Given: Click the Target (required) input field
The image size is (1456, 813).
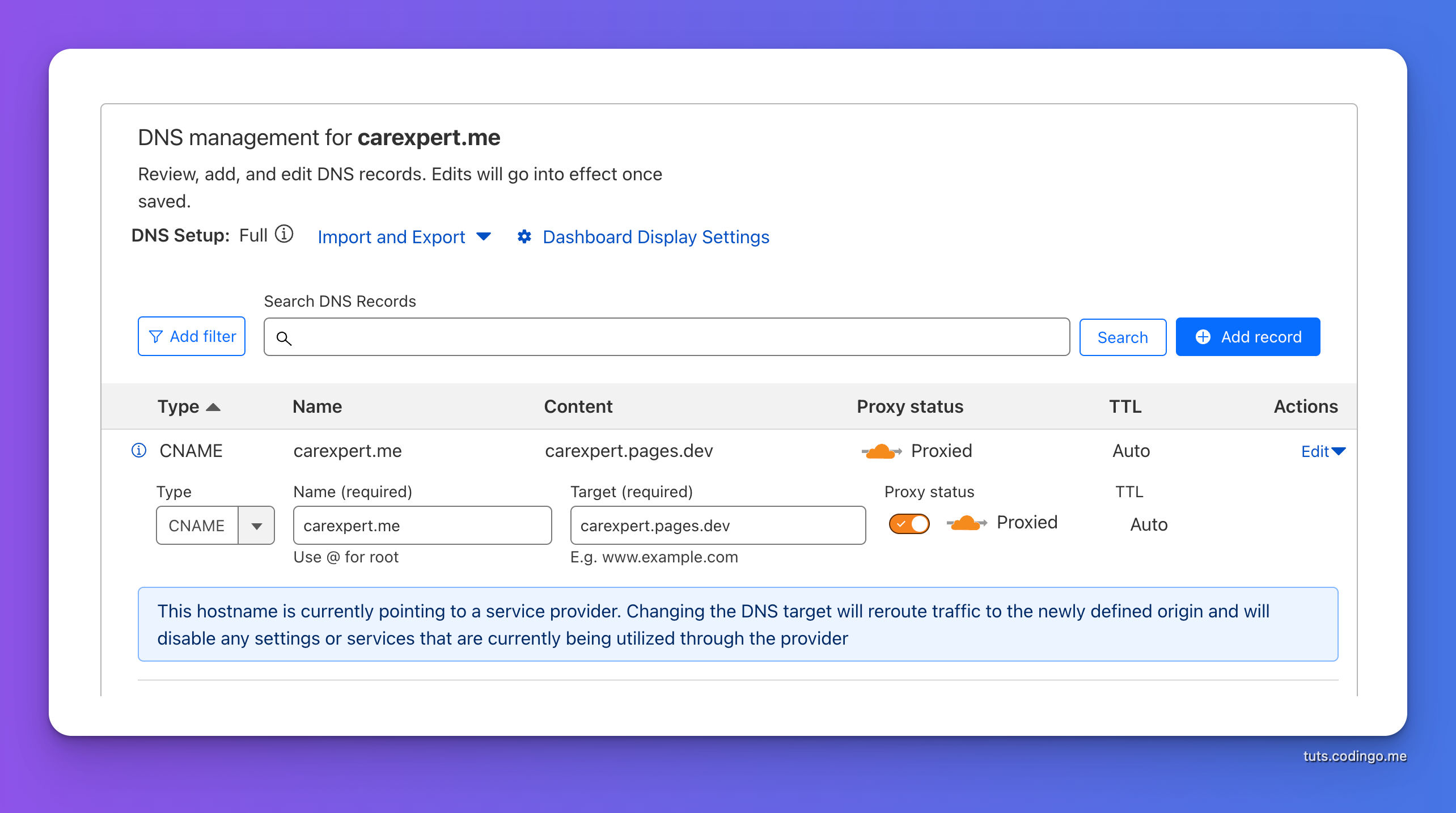Looking at the screenshot, I should click(x=718, y=525).
